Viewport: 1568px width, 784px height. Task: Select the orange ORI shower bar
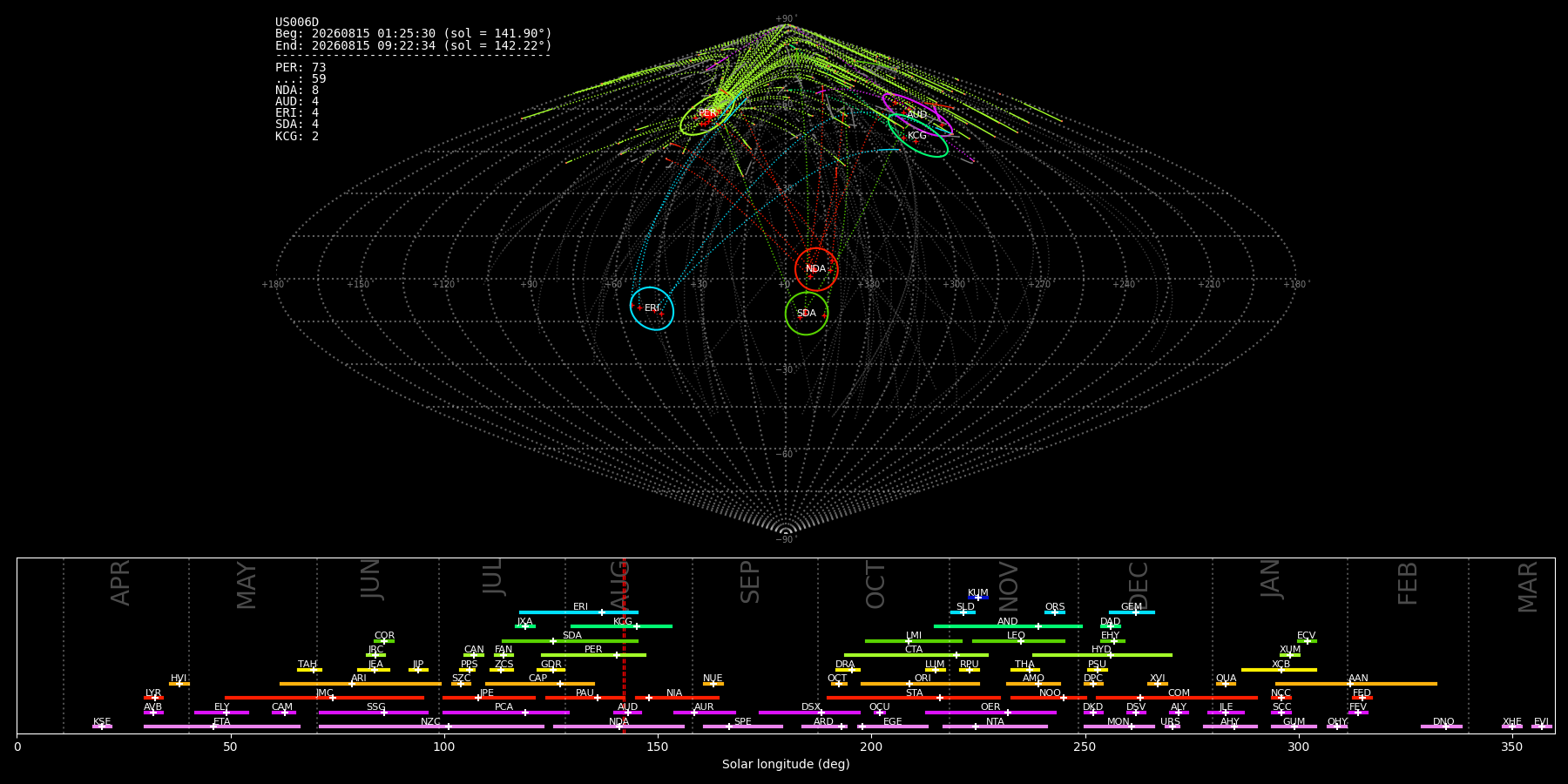click(x=920, y=684)
